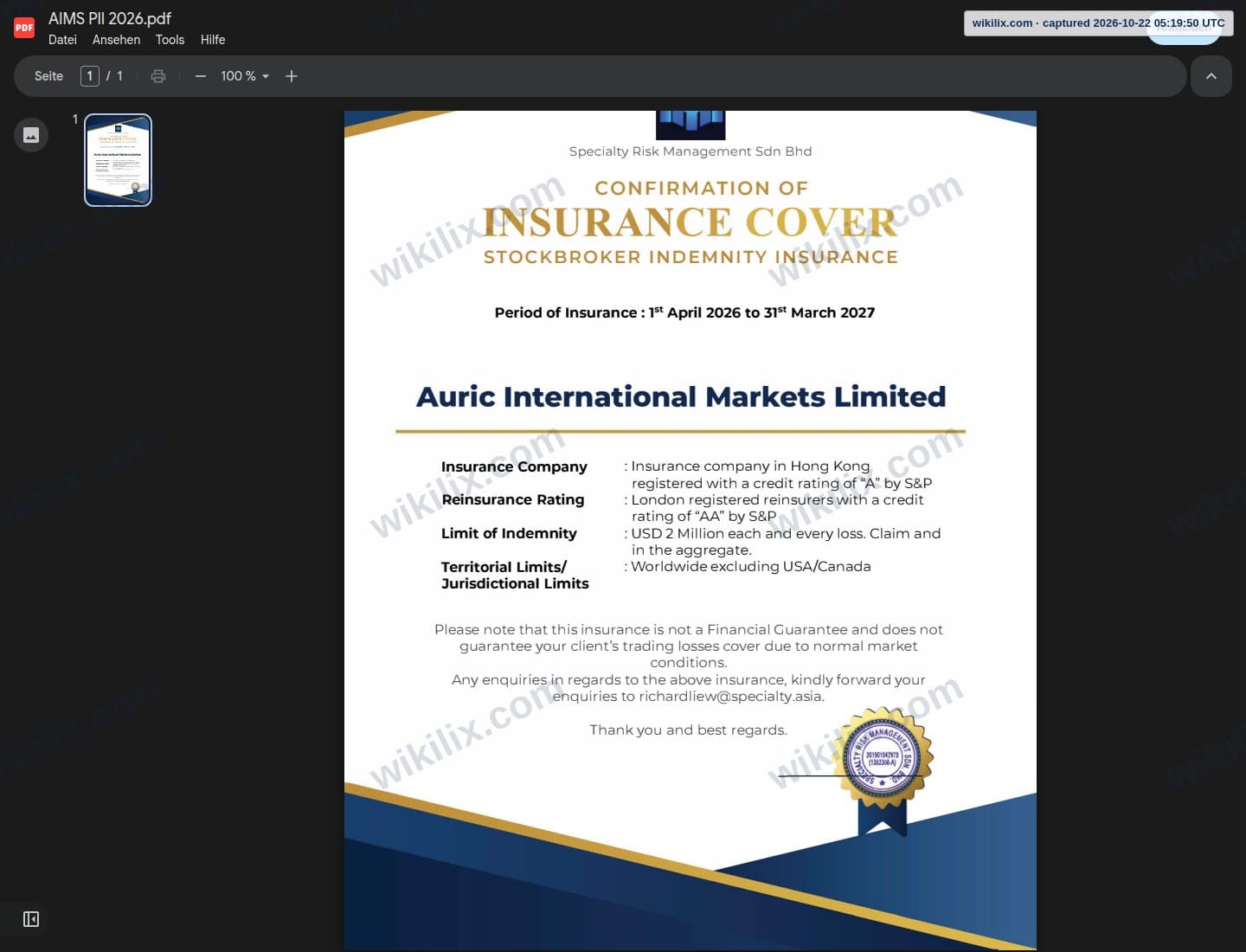1246x952 pixels.
Task: Click the Auric International Markets Limited heading
Action: pyautogui.click(x=681, y=396)
